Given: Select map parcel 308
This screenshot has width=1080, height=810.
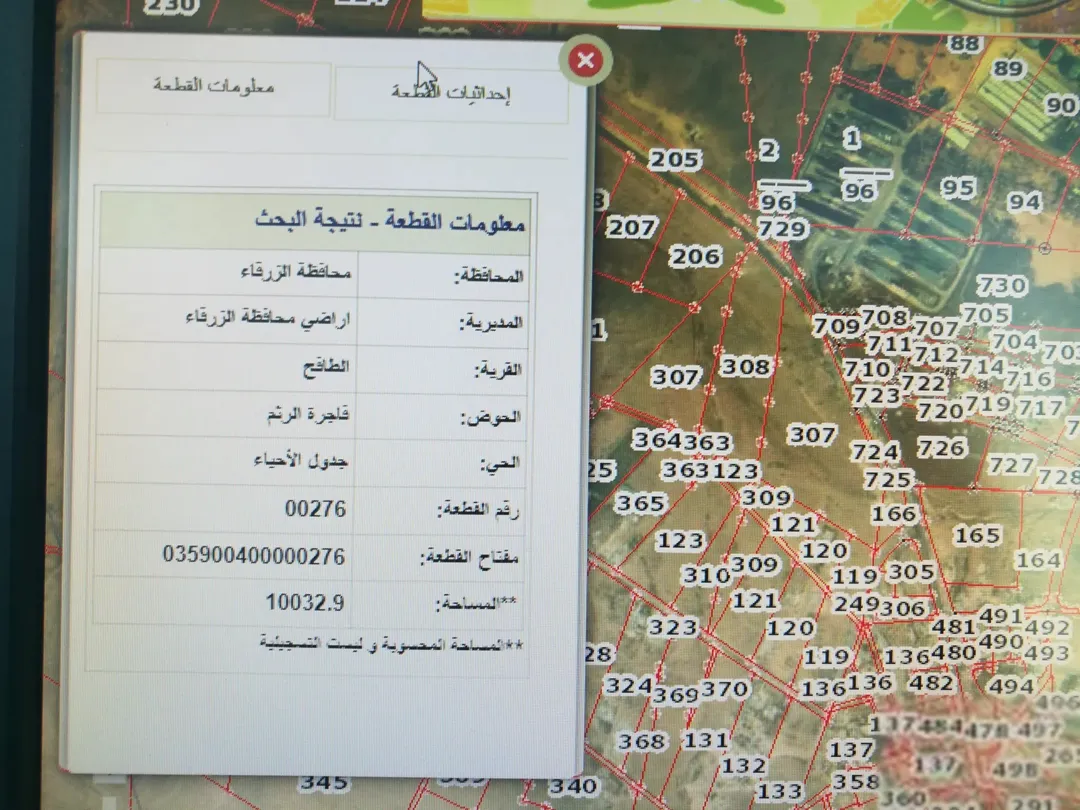Looking at the screenshot, I should coord(745,366).
